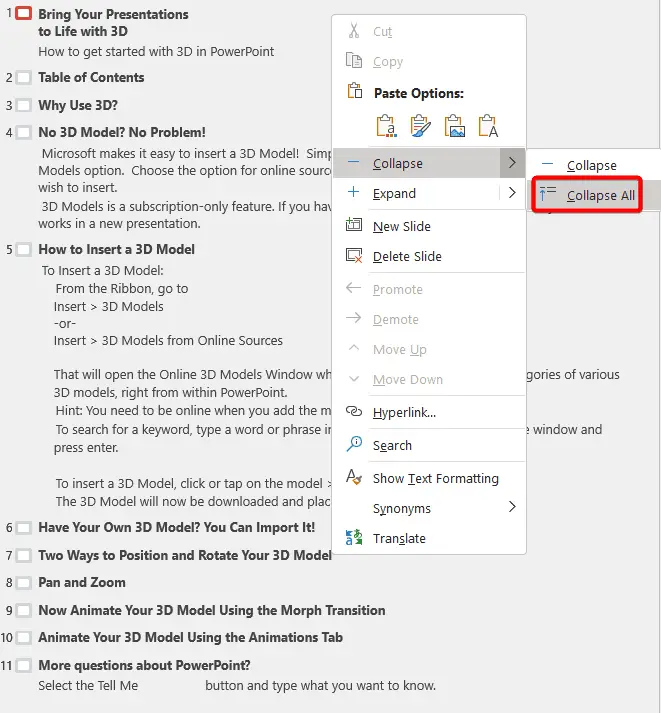Click the title 'How to Insert a 3D Model'
Viewport: 661px width, 713px height.
click(116, 249)
